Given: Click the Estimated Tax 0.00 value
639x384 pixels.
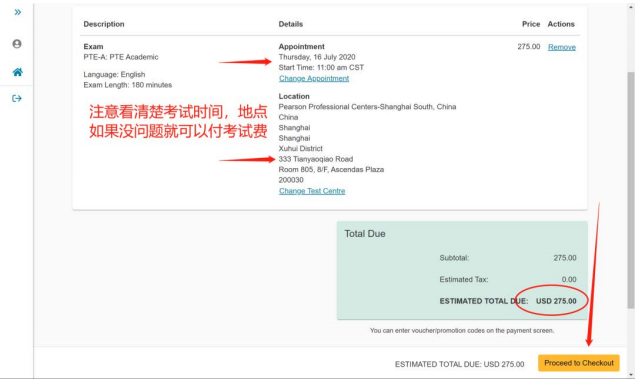Looking at the screenshot, I should pyautogui.click(x=569, y=279).
